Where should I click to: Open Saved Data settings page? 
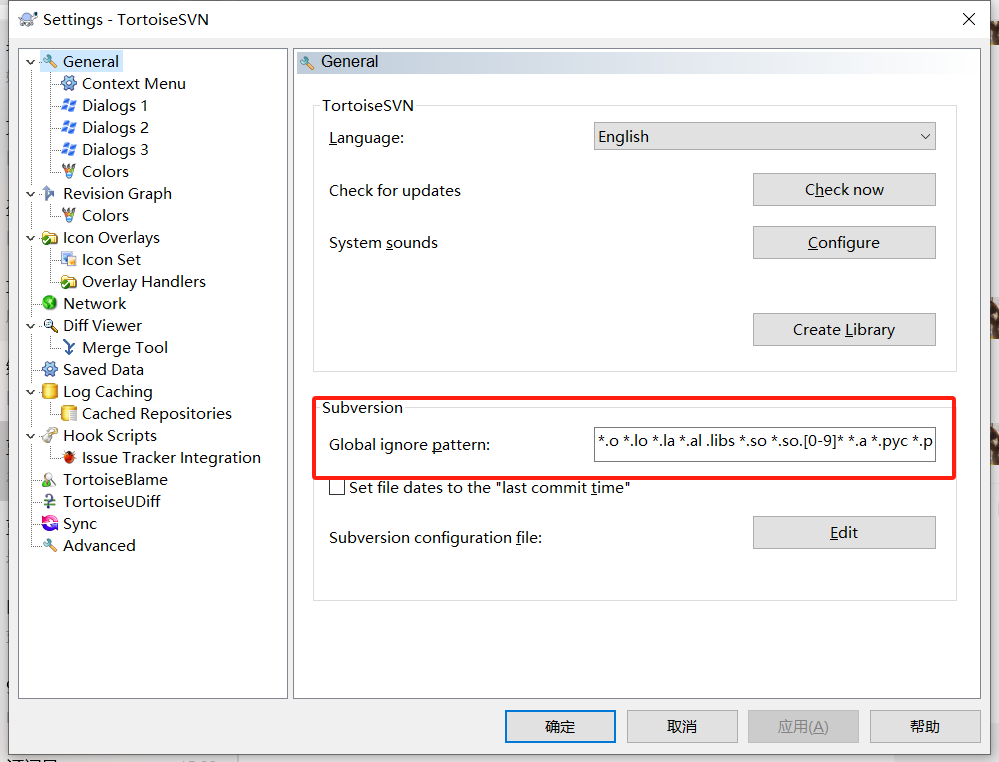tap(103, 370)
